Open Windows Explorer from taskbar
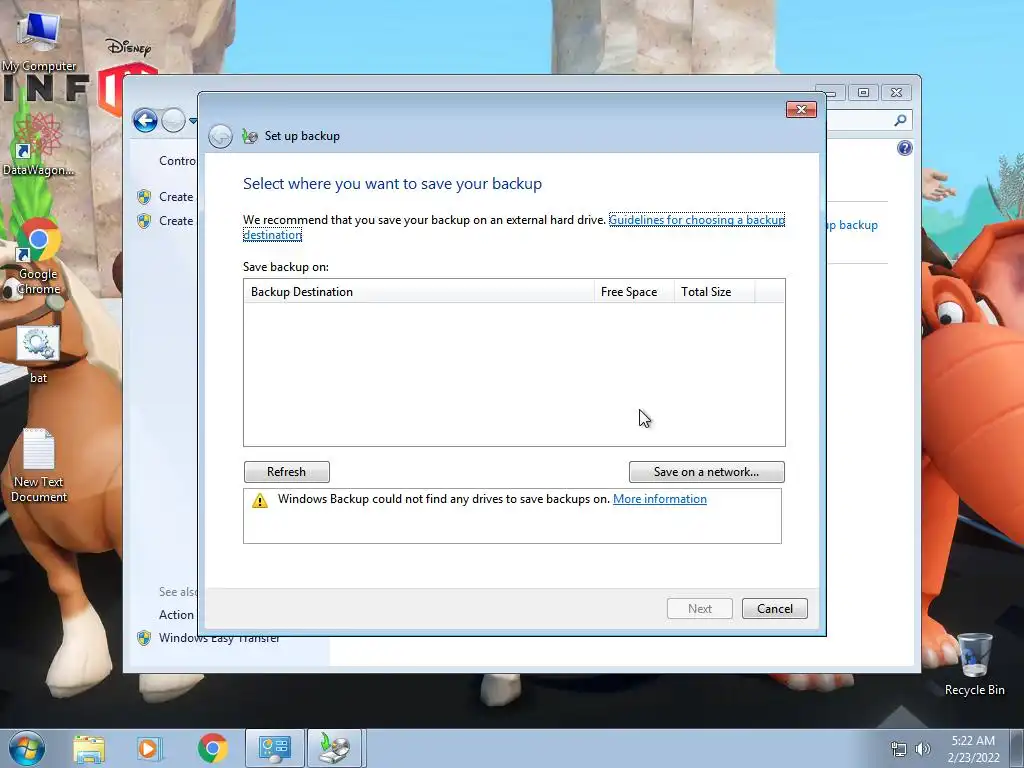This screenshot has width=1024, height=768. tap(89, 748)
